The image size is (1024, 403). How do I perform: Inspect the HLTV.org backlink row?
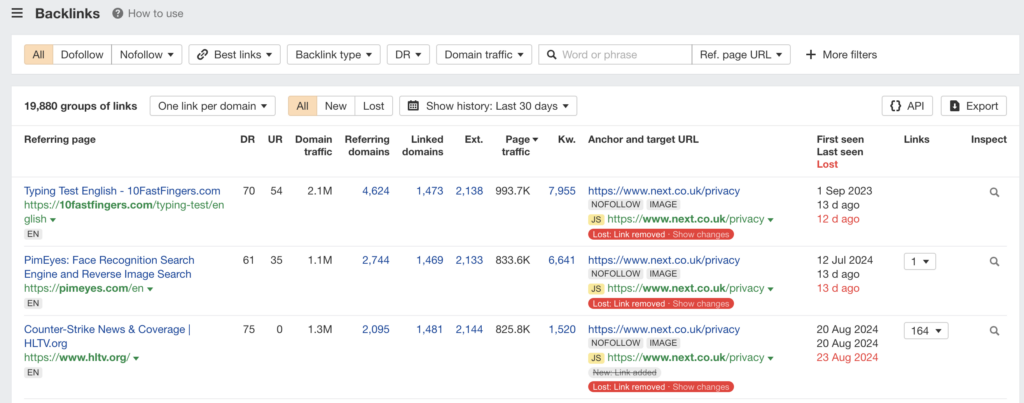coord(994,330)
